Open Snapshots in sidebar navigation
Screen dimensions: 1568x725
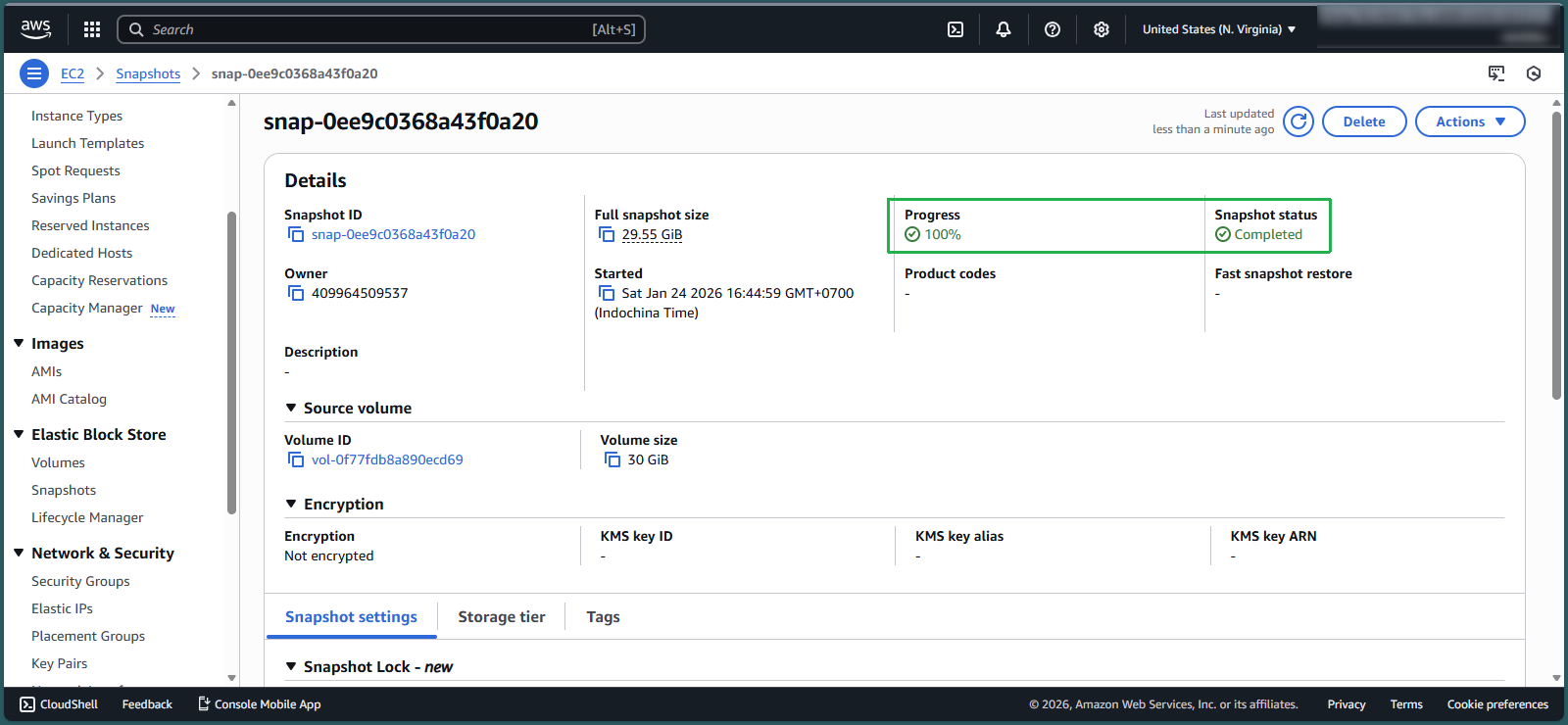tap(64, 490)
